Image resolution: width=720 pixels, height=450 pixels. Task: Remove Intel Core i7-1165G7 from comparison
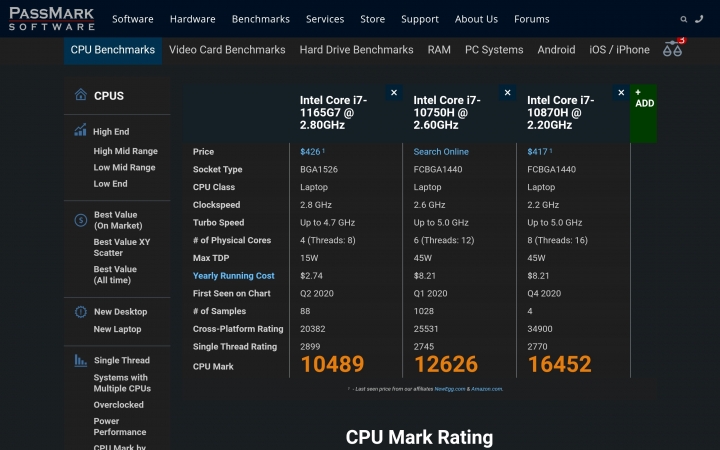(x=394, y=93)
